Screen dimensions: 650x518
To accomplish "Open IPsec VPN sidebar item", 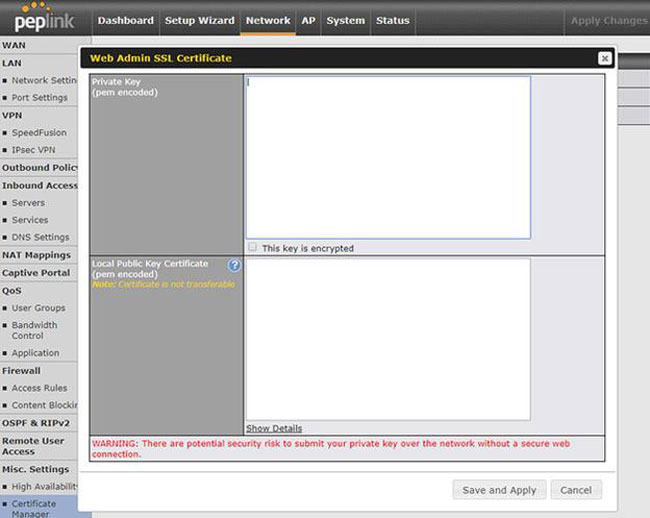I will 34,150.
